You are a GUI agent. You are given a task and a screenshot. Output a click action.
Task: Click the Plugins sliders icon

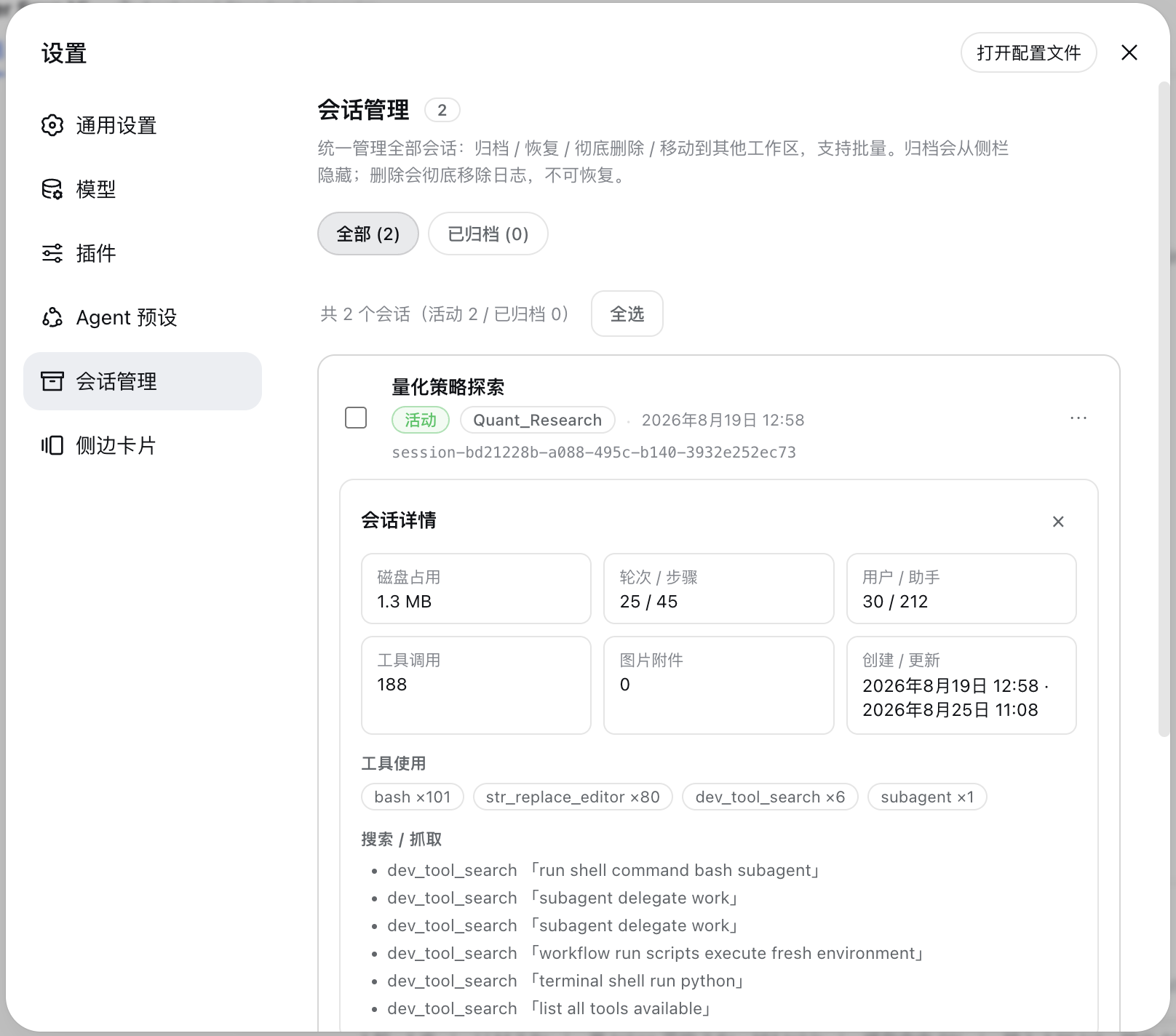52,253
